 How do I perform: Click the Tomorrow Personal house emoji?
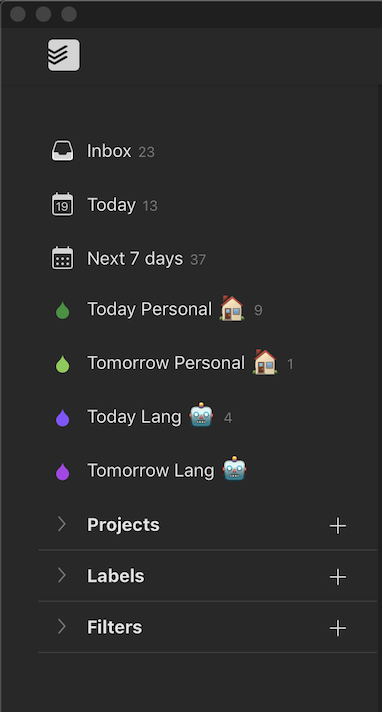[265, 362]
